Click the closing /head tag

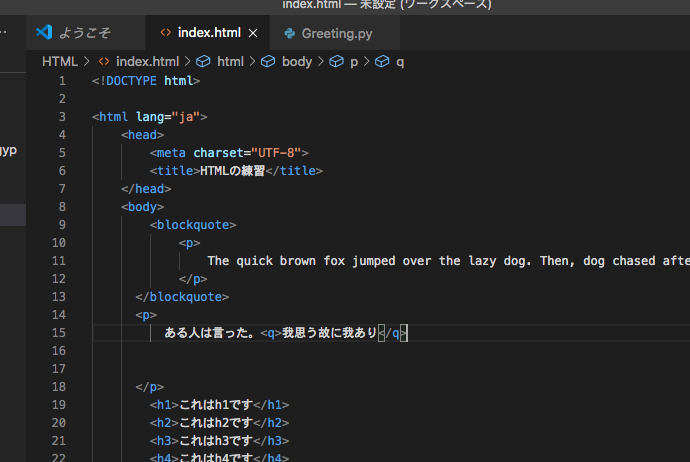click(x=146, y=189)
